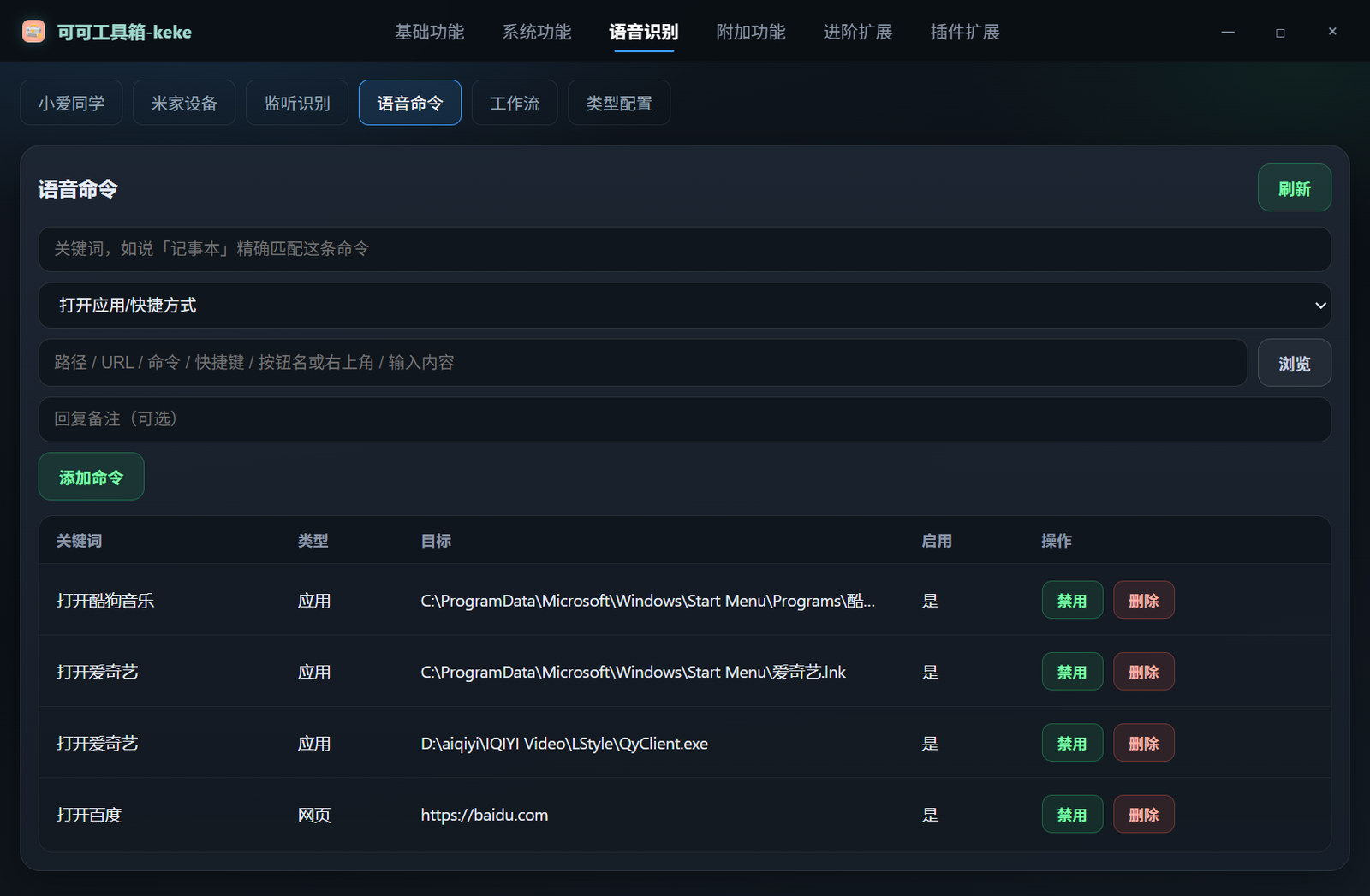Select the 监听识别 sub-tab
This screenshot has width=1370, height=896.
click(297, 103)
